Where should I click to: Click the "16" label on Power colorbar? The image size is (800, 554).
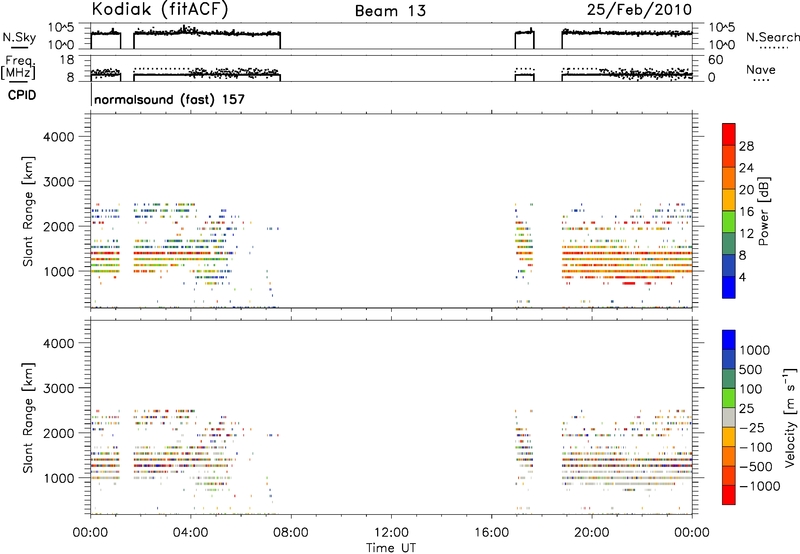tap(746, 212)
